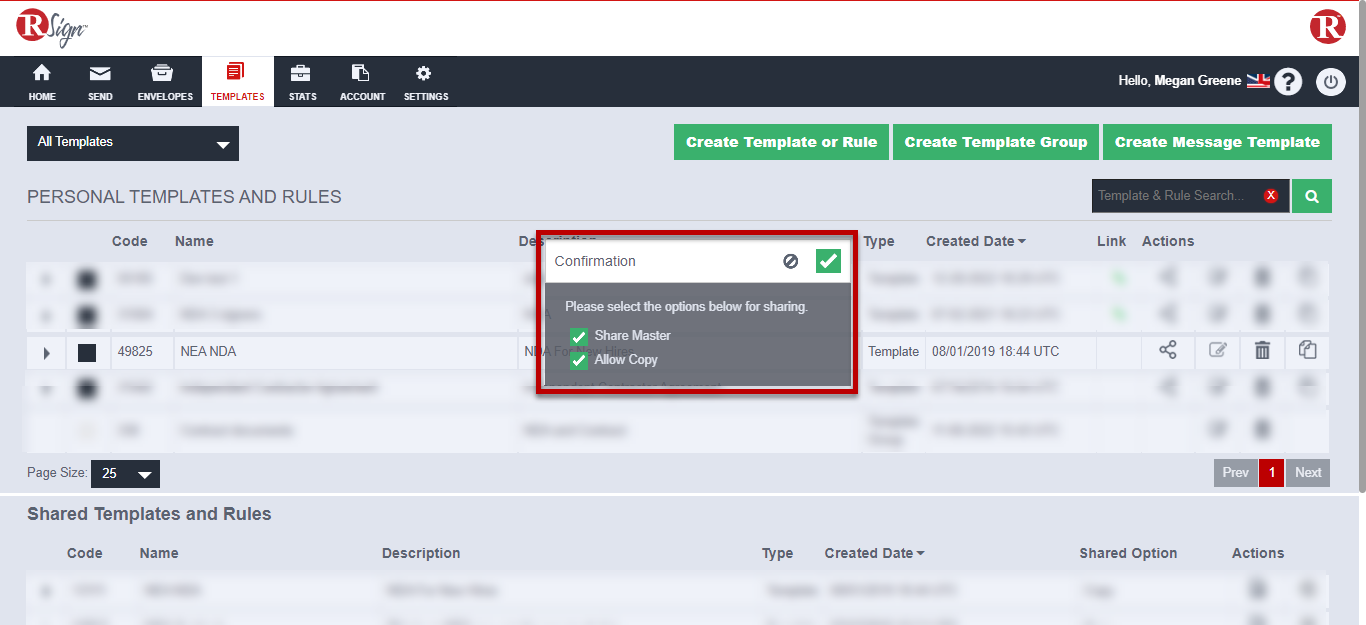Cancel the Confirmation dialog with the ban icon

(791, 261)
